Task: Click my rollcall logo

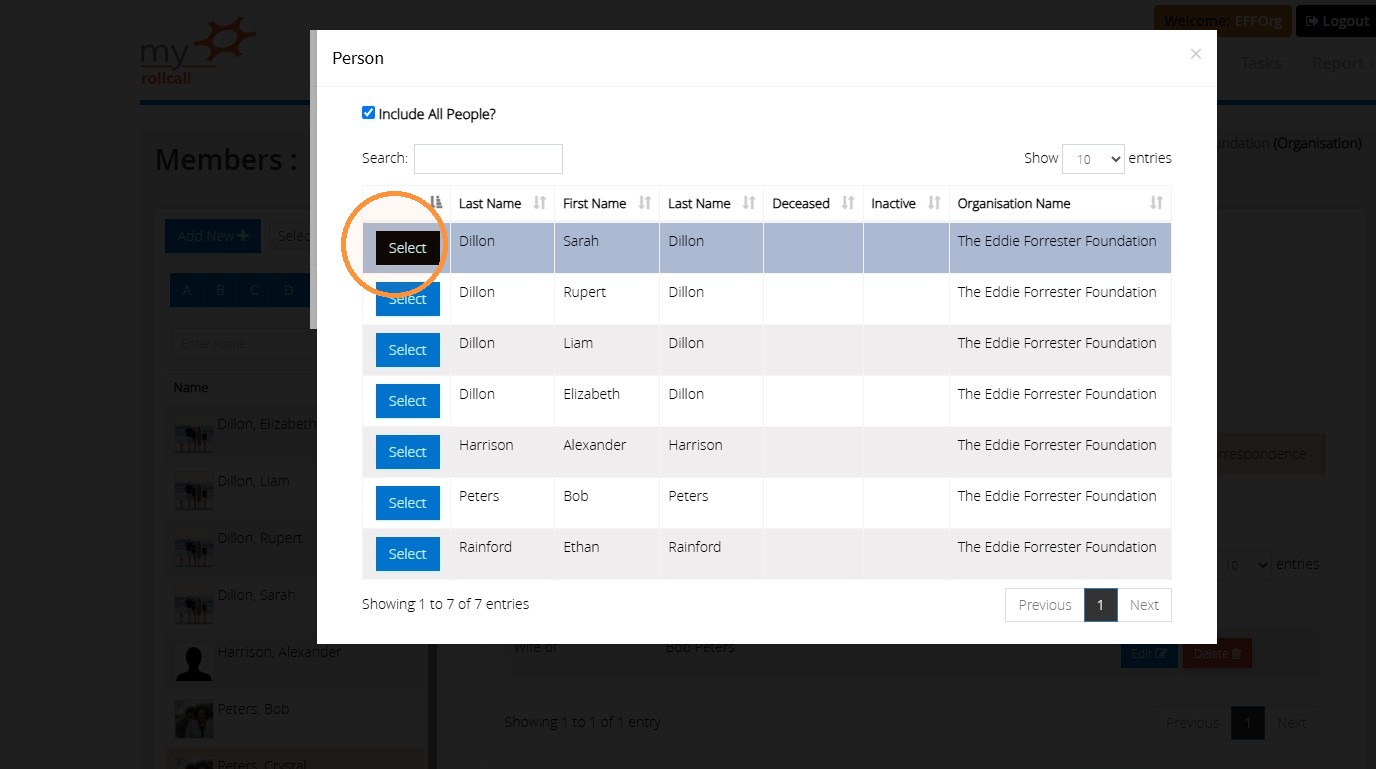Action: pos(198,50)
